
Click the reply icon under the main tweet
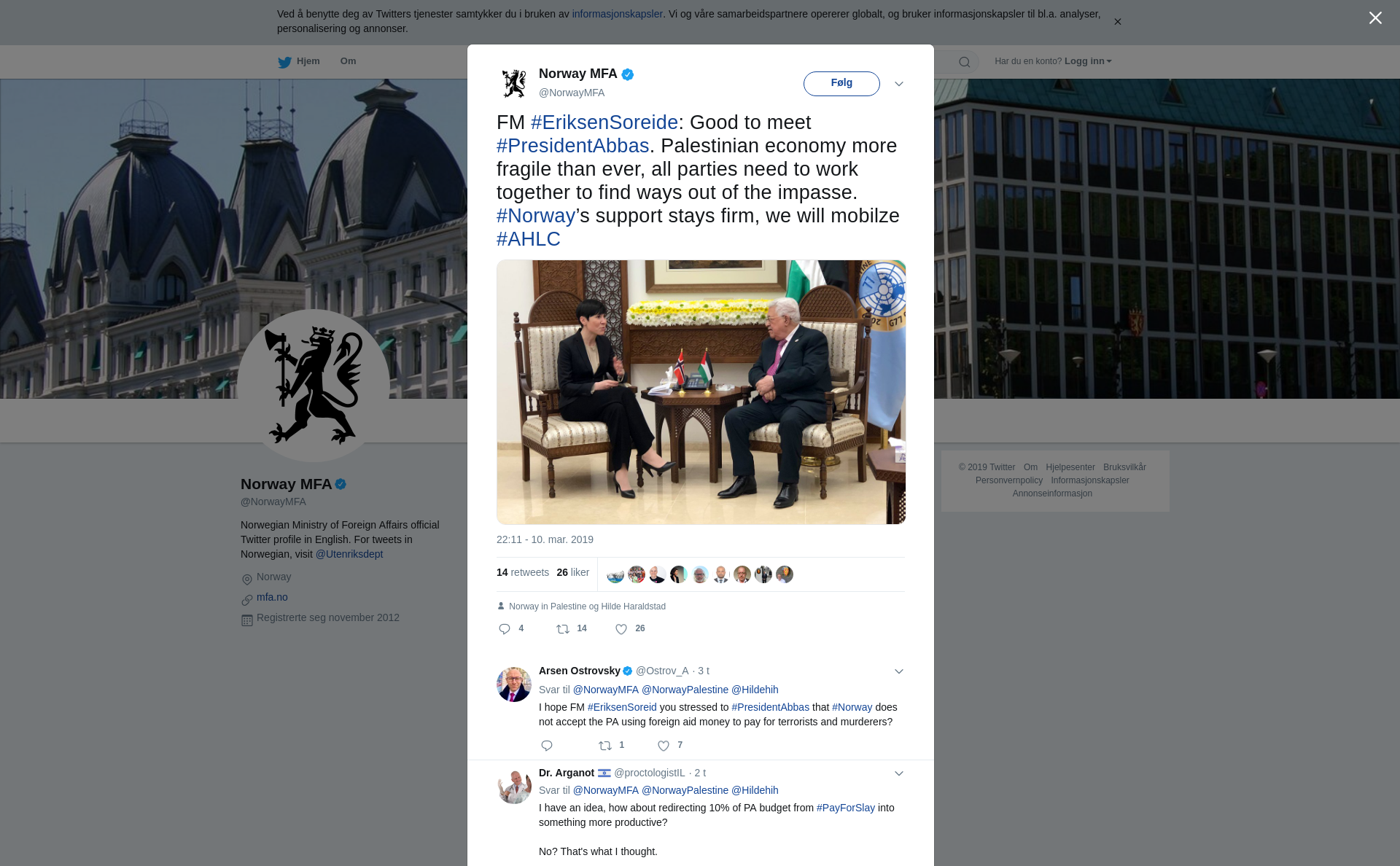504,629
